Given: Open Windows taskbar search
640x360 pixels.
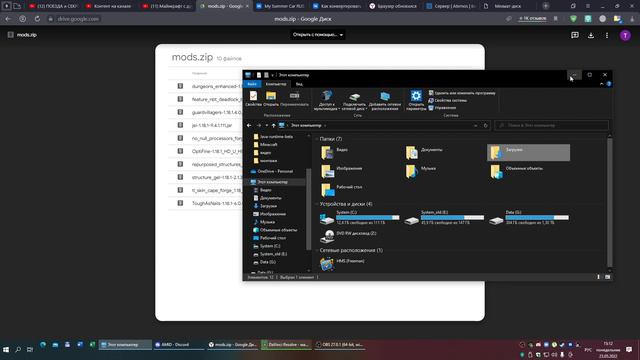Looking at the screenshot, I should click(18, 349).
